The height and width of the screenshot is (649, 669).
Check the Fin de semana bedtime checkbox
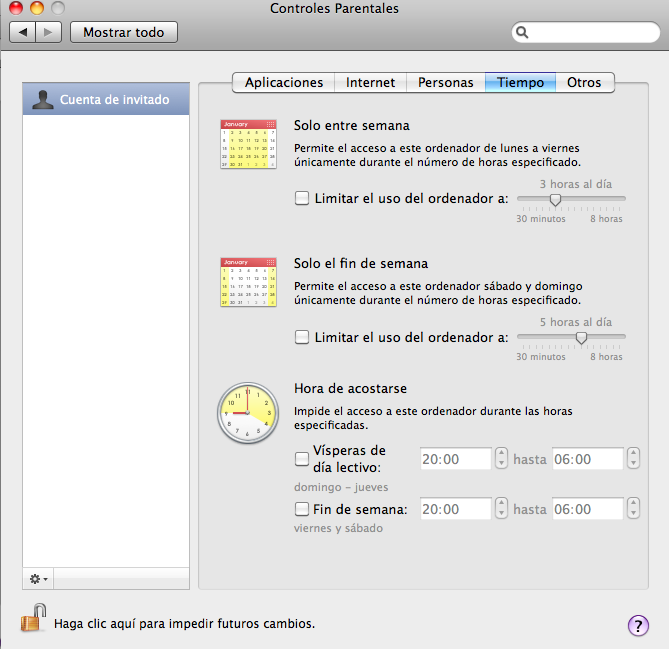[x=302, y=509]
